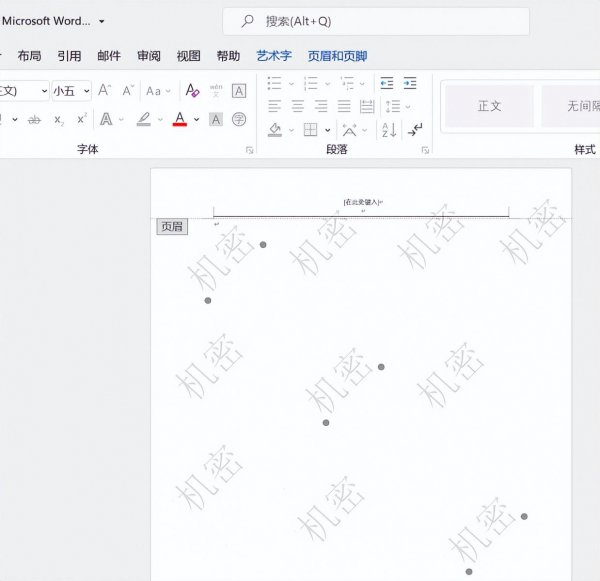Open the Change Case Aa icon
The height and width of the screenshot is (581, 600).
pos(153,91)
